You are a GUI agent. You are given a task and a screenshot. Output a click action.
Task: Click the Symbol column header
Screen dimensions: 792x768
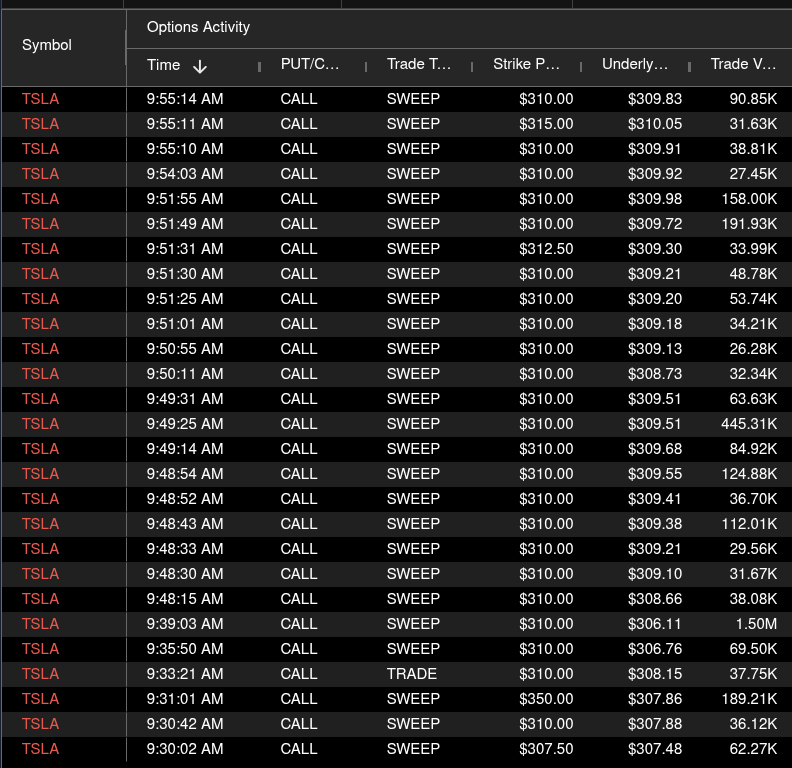pos(47,45)
